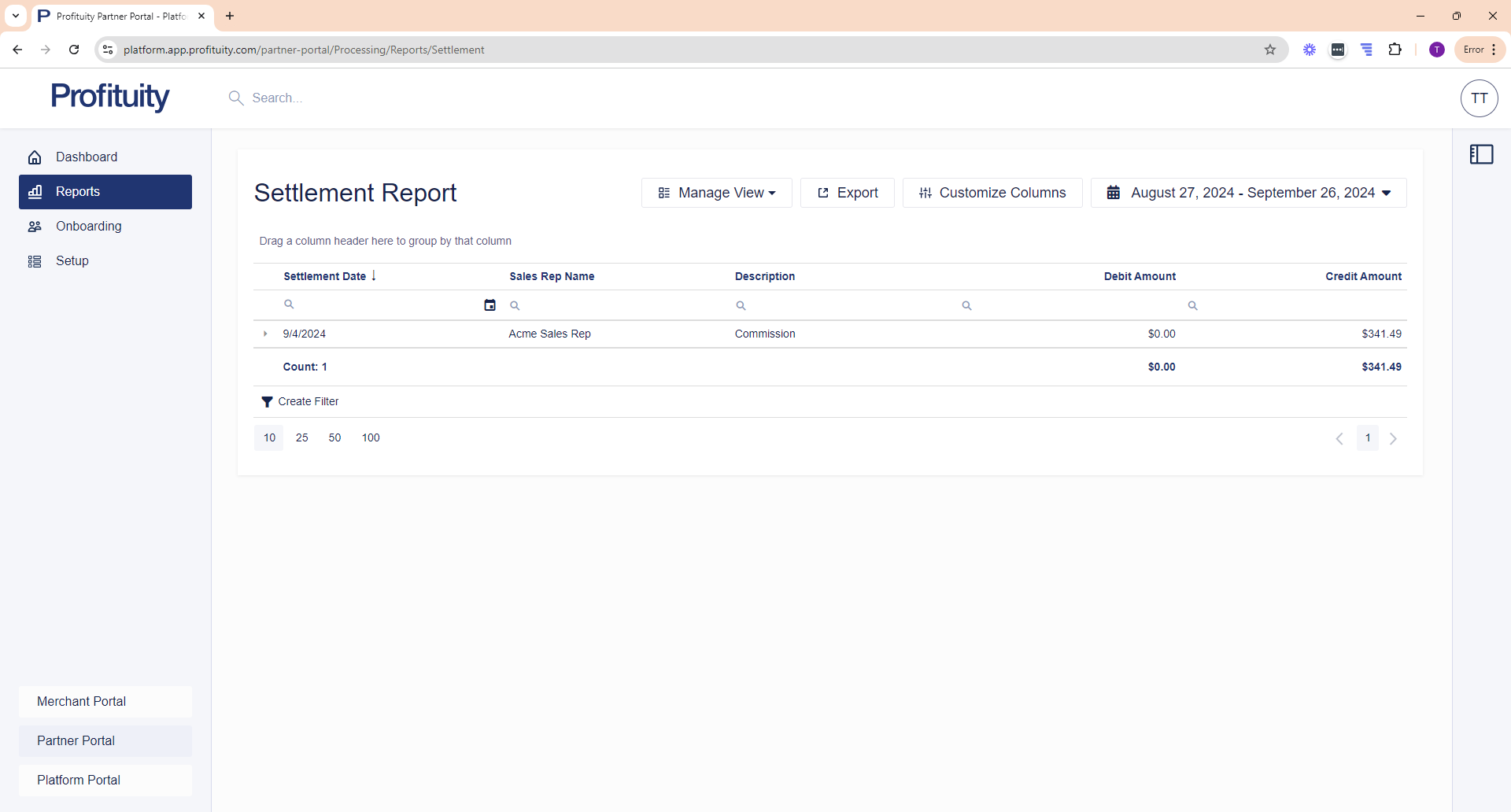
Task: Click the Create Filter funnel icon
Action: [267, 402]
